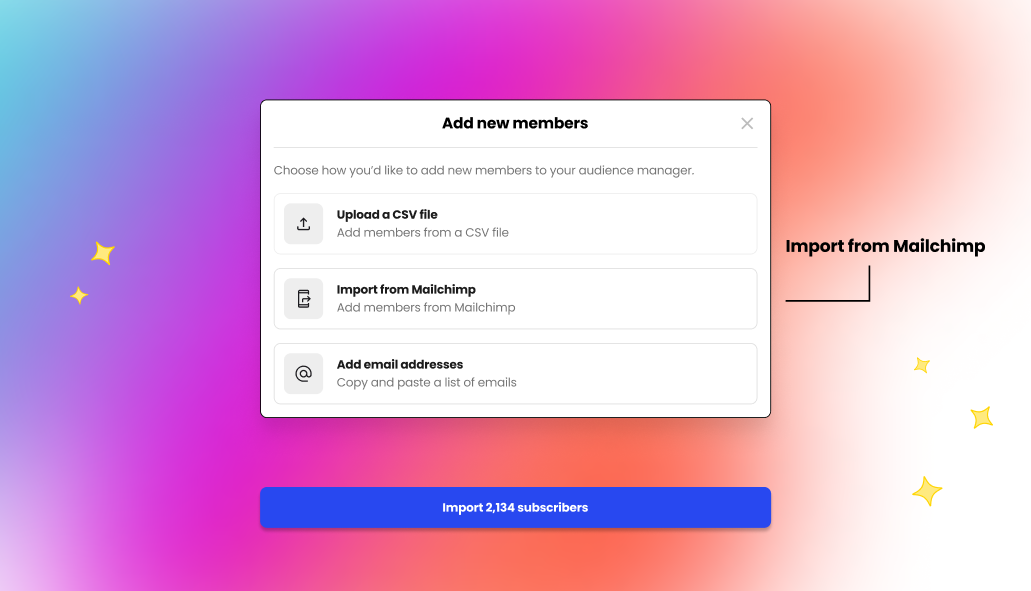The width and height of the screenshot is (1031, 591).
Task: Close the Add new members dialog
Action: [747, 124]
